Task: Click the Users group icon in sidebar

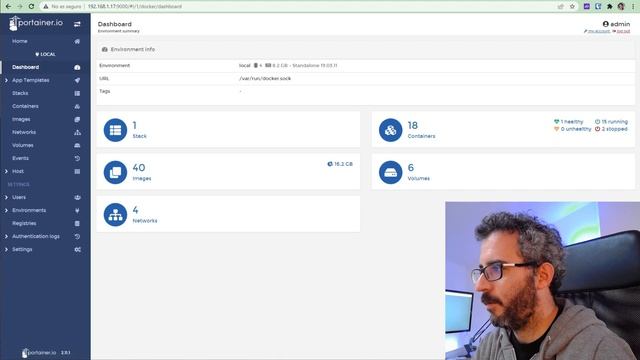Action: point(77,198)
